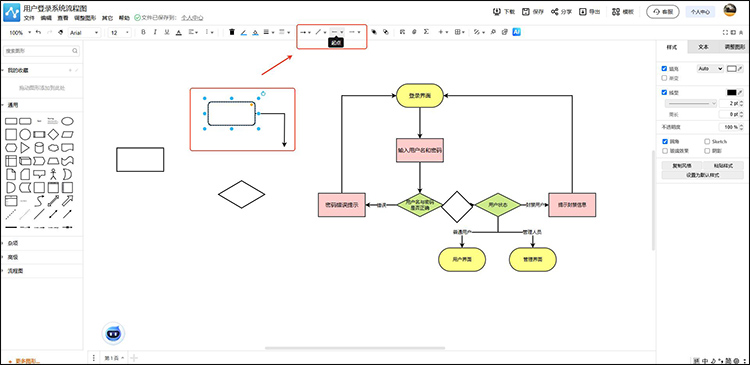Click the templates icon in the top bar

coord(616,11)
